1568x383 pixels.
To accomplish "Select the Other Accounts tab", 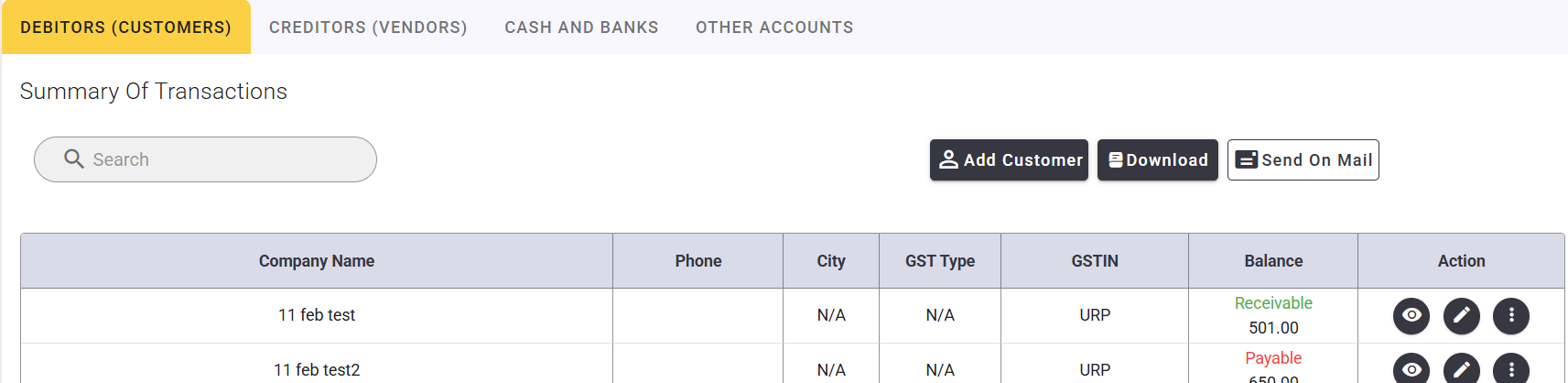I will click(774, 27).
